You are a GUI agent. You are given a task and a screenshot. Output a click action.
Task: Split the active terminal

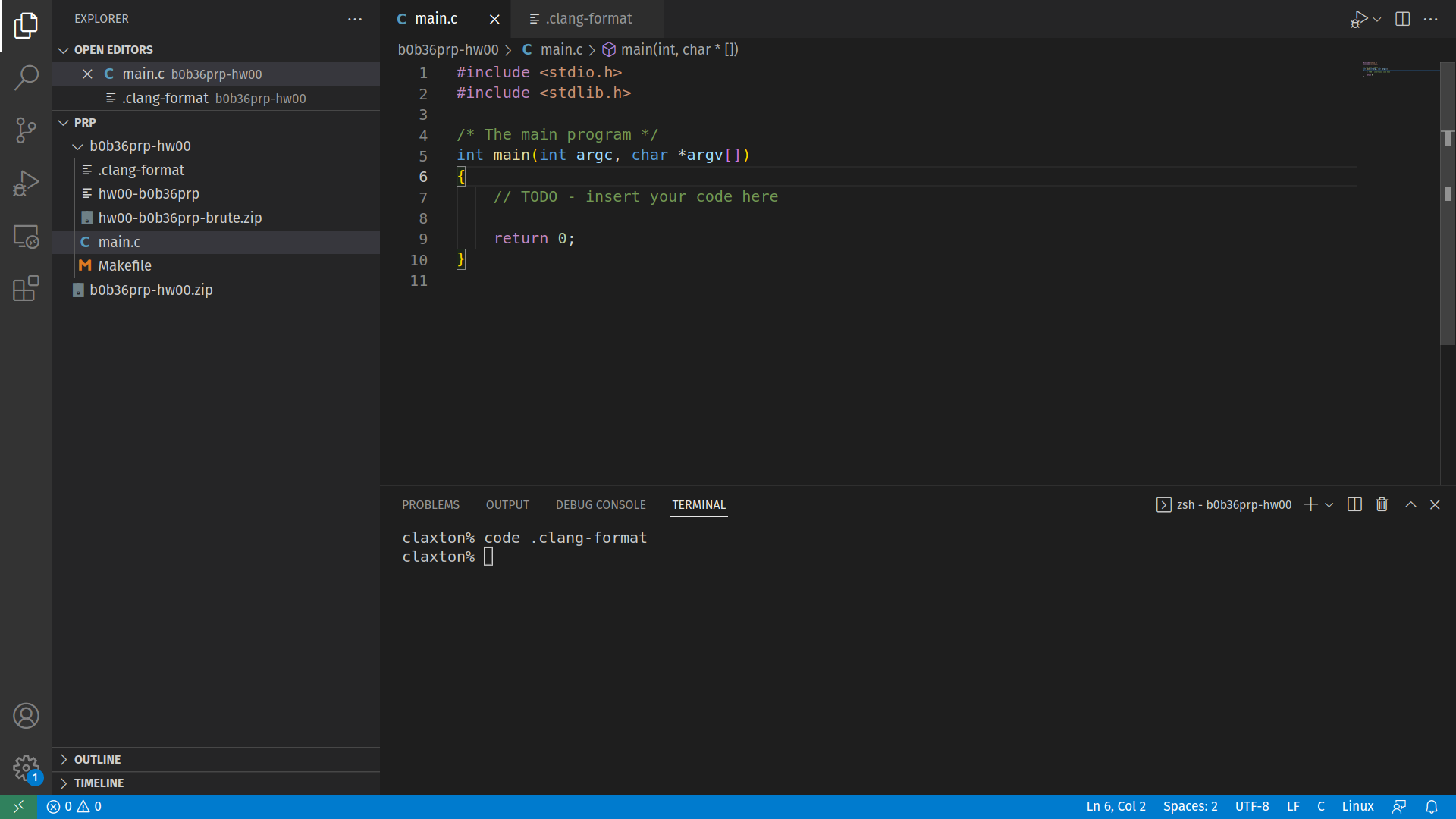1354,504
